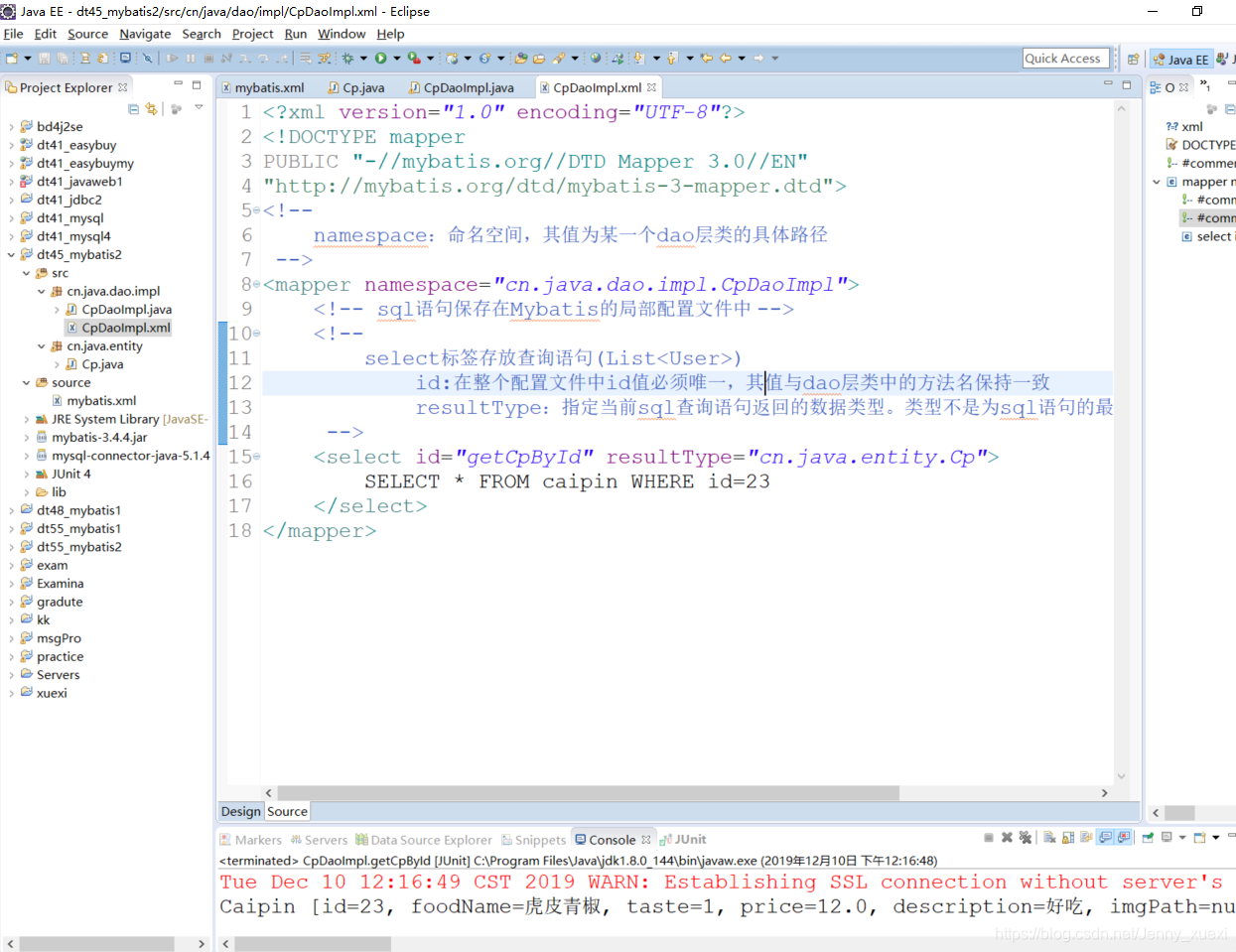
Task: Open the Project menu
Action: tap(252, 34)
